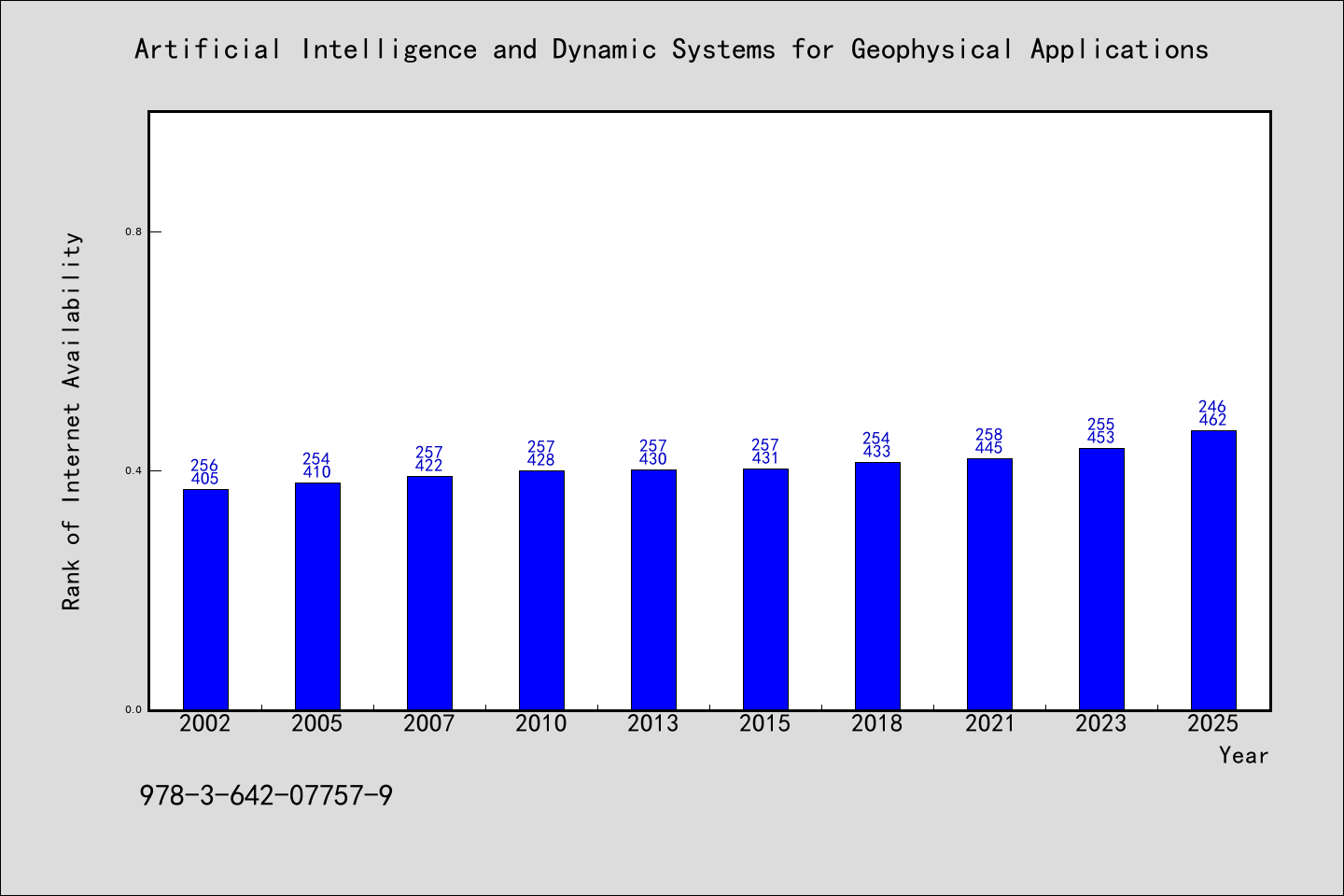The height and width of the screenshot is (896, 1344).
Task: Click the chart title text
Action: pos(671,49)
